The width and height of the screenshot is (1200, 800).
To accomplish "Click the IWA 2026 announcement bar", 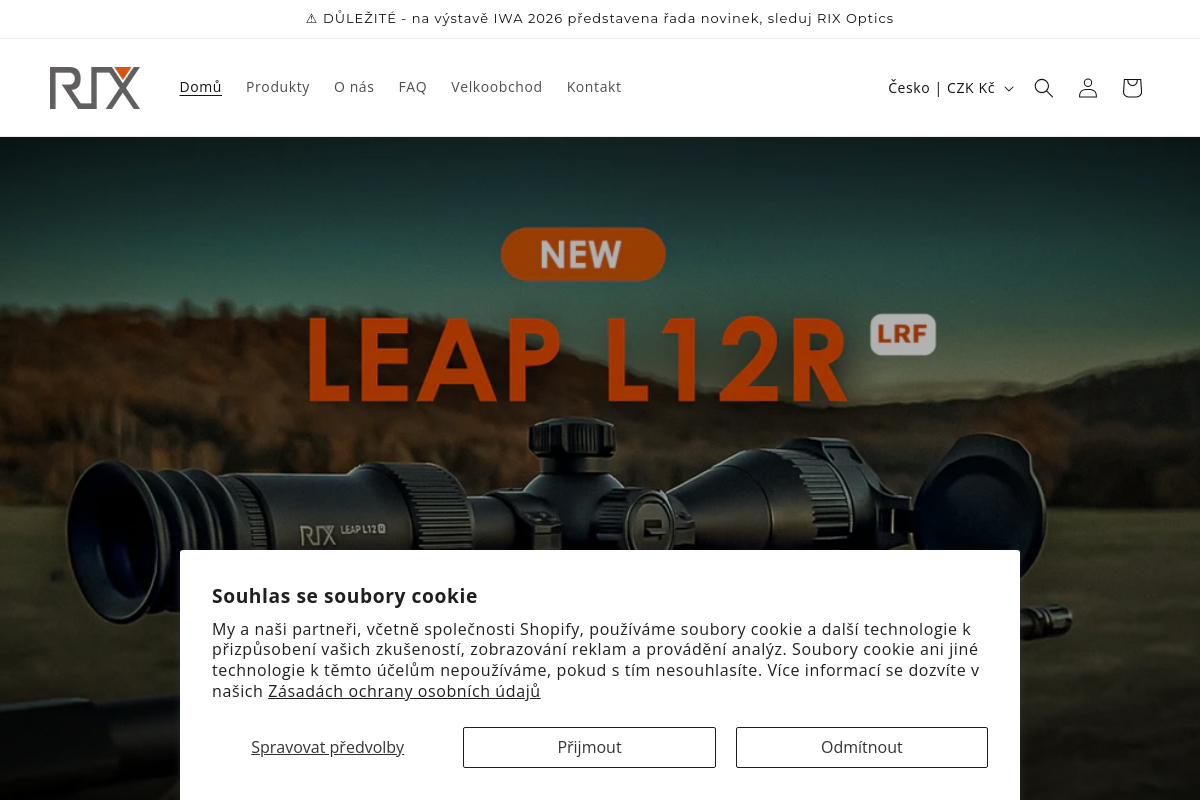I will 600,19.
